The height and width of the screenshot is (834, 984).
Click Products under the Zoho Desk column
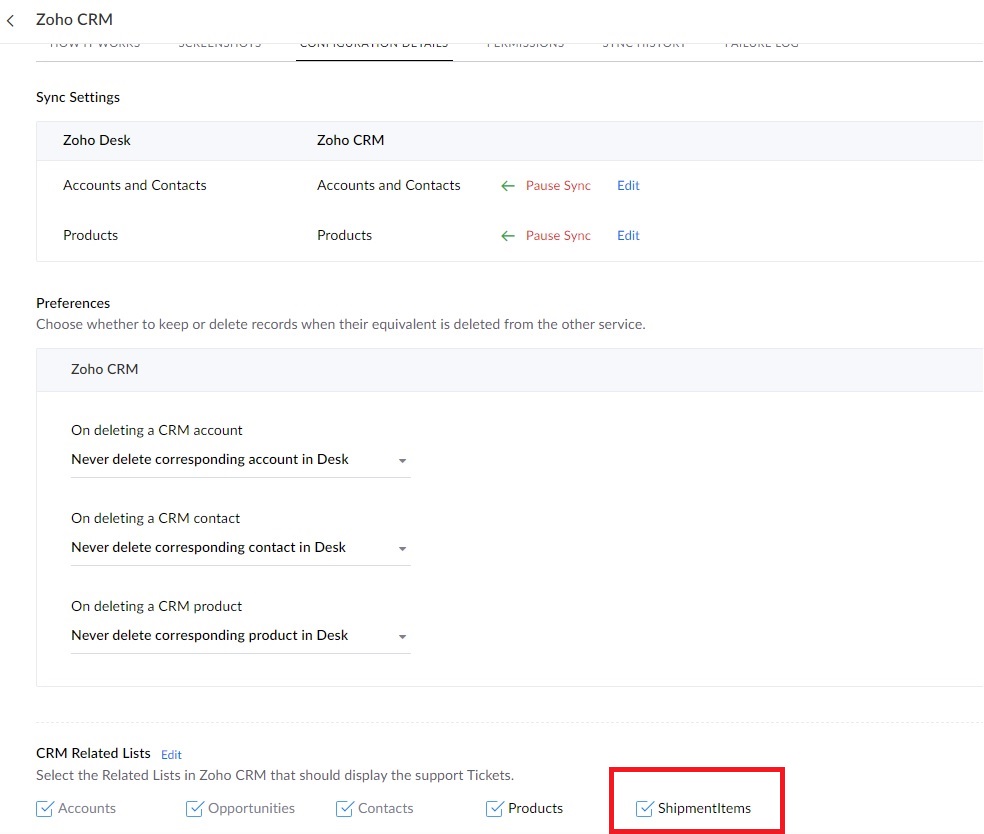click(x=90, y=236)
